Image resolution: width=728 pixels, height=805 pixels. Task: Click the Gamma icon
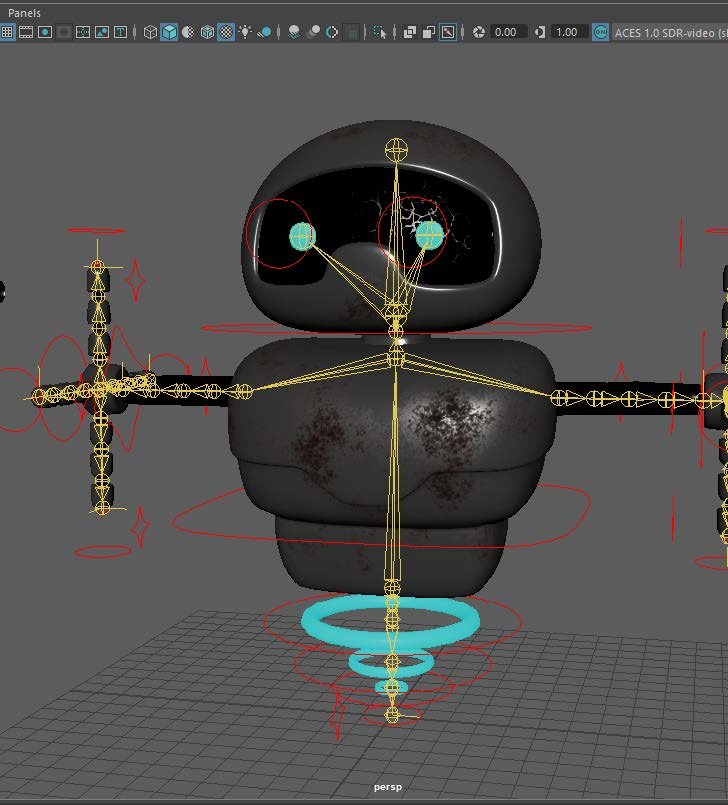pos(540,32)
